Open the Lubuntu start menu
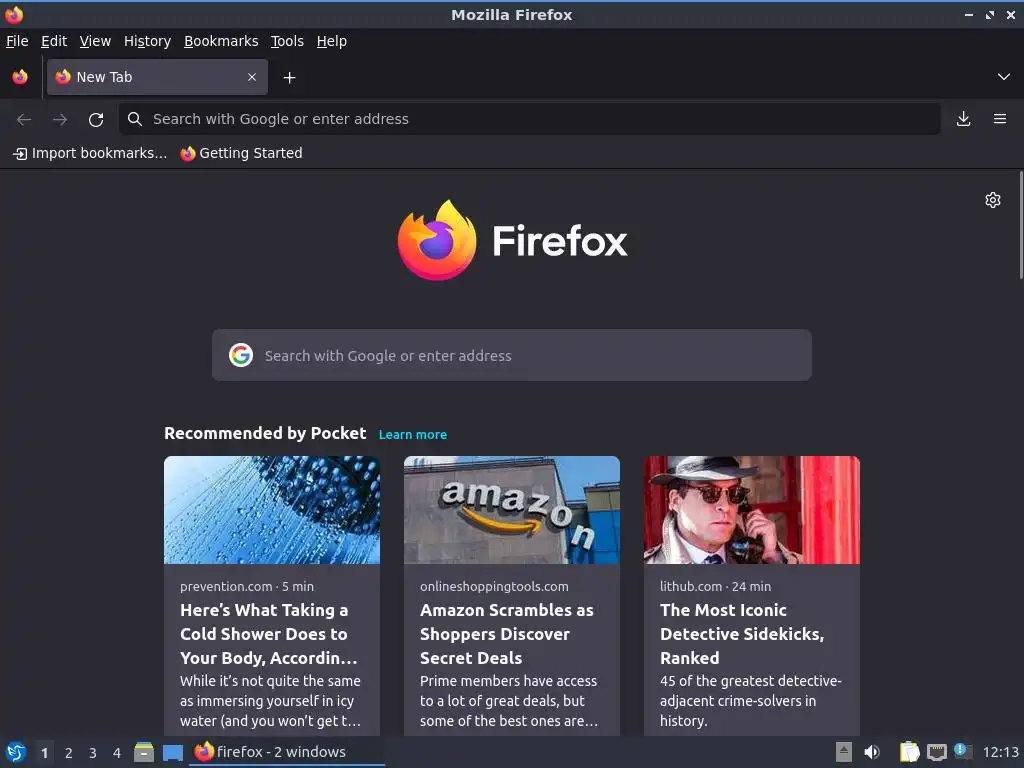 tap(16, 752)
